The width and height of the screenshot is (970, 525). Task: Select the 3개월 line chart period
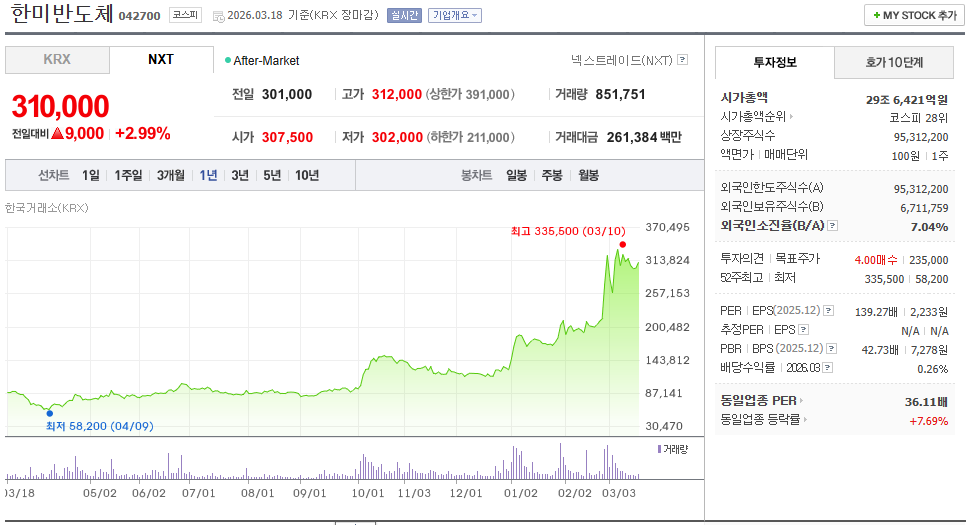[170, 176]
